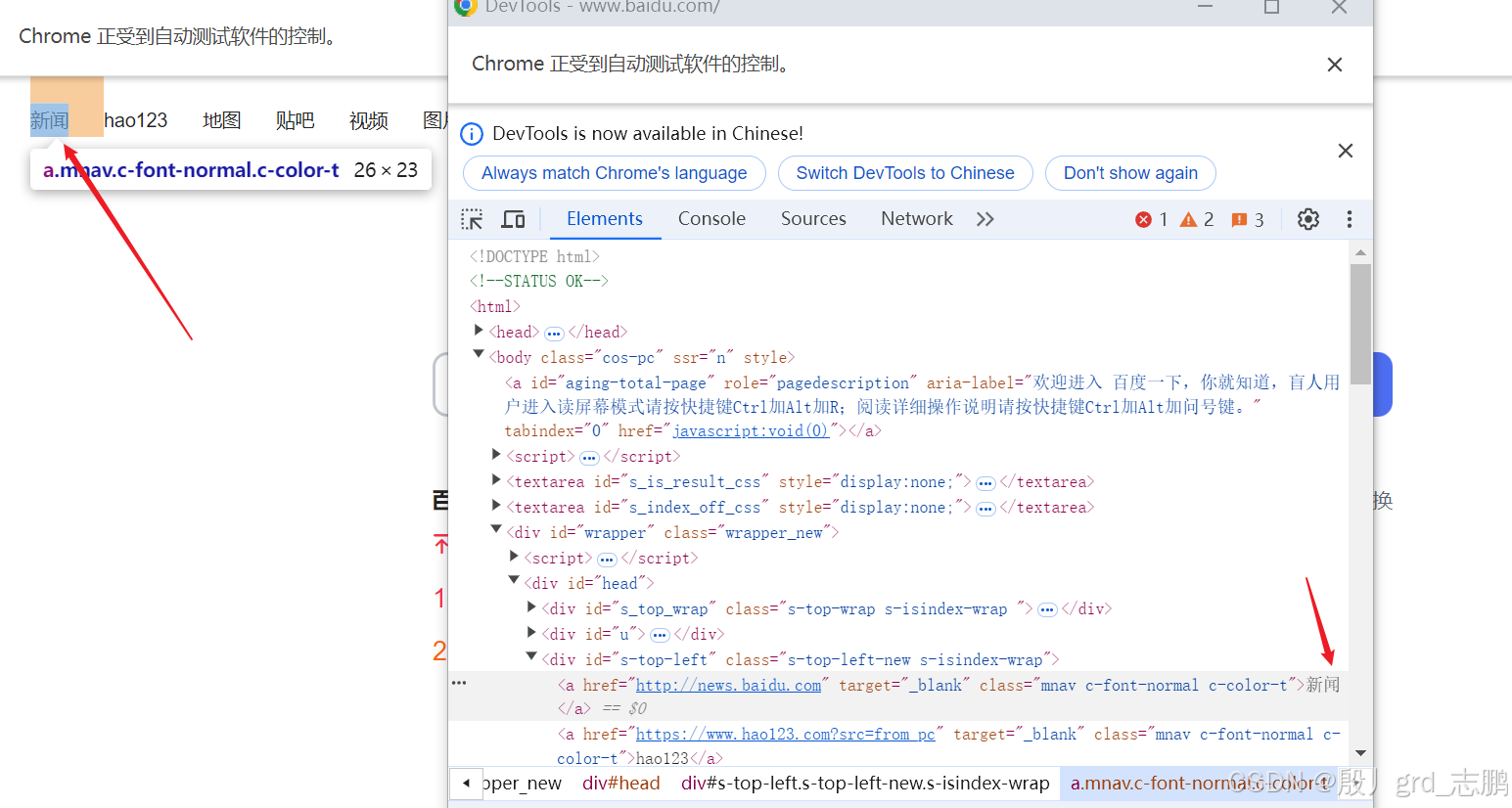Click the row actions dots beside selected element
Viewport: 1512px width, 808px height.
point(459,683)
